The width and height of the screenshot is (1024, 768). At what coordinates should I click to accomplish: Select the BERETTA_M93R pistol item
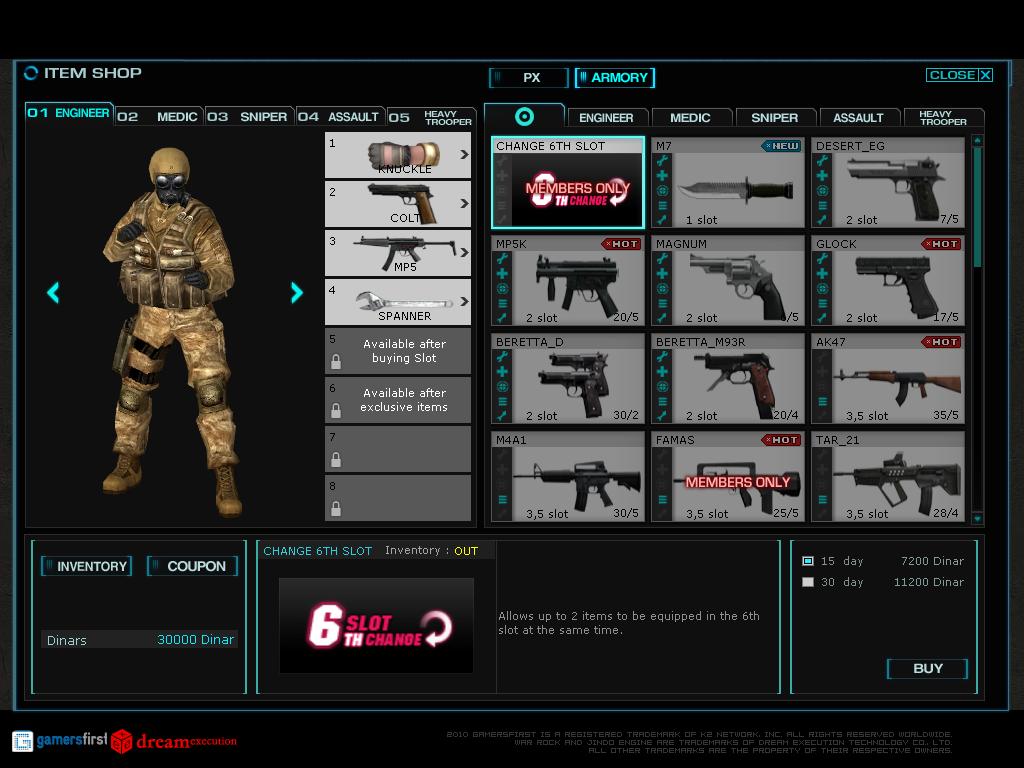click(728, 379)
